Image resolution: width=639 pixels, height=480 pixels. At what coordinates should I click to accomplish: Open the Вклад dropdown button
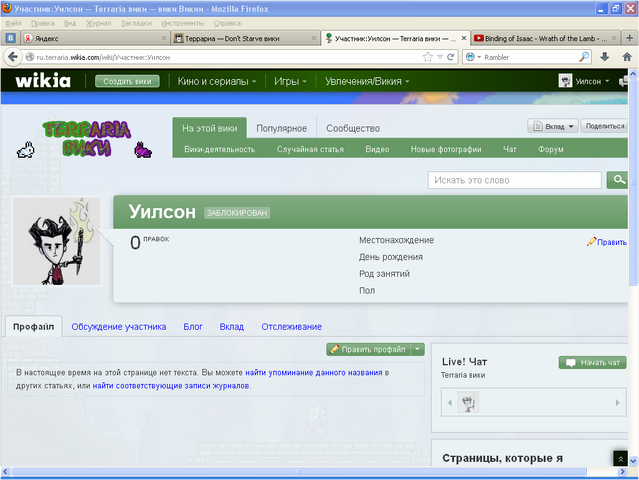(553, 126)
